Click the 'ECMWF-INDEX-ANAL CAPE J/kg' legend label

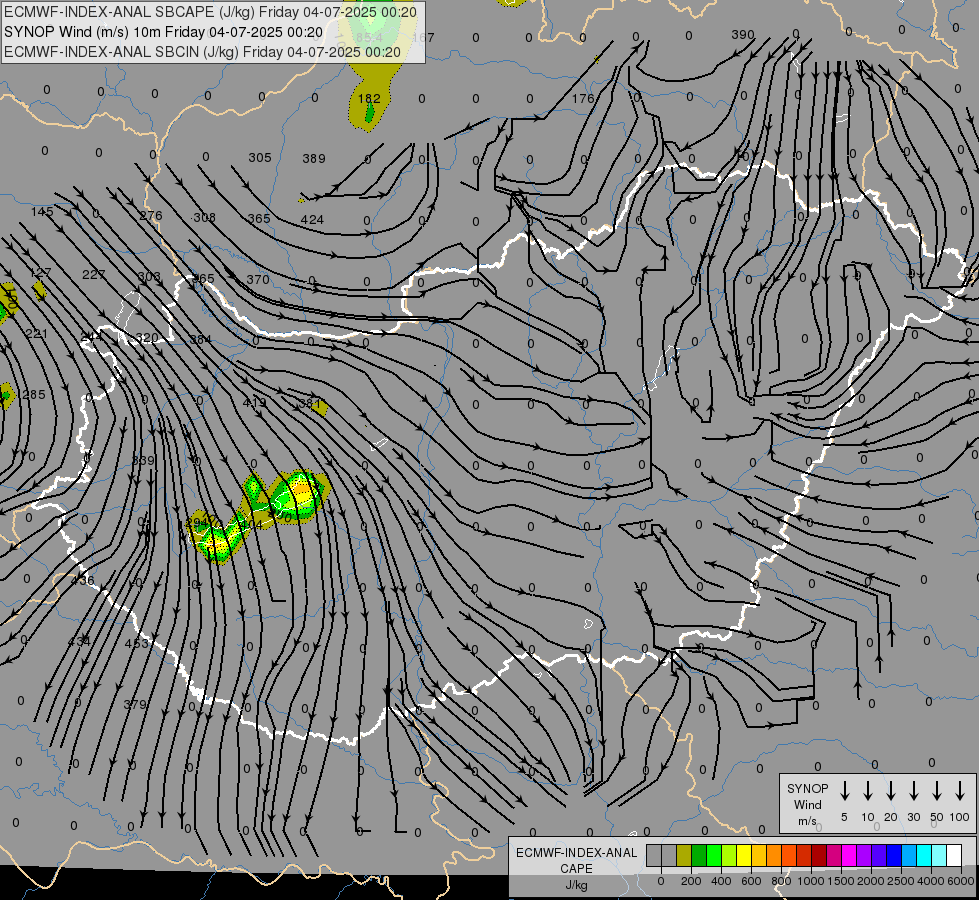coord(576,868)
